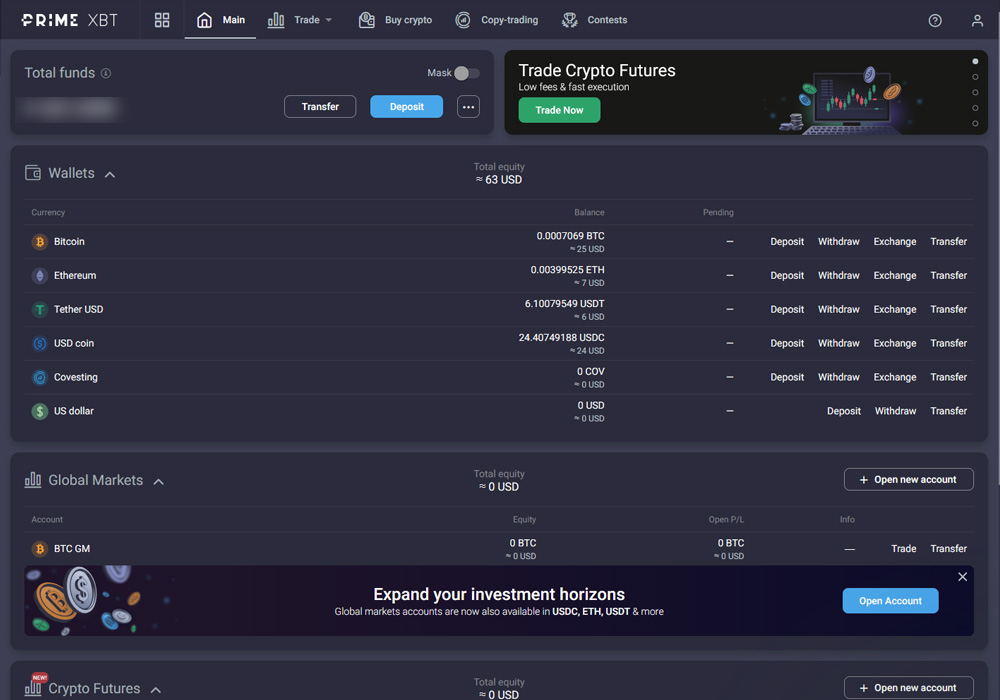Click the BTC GM account icon
The image size is (1000, 700).
(40, 548)
